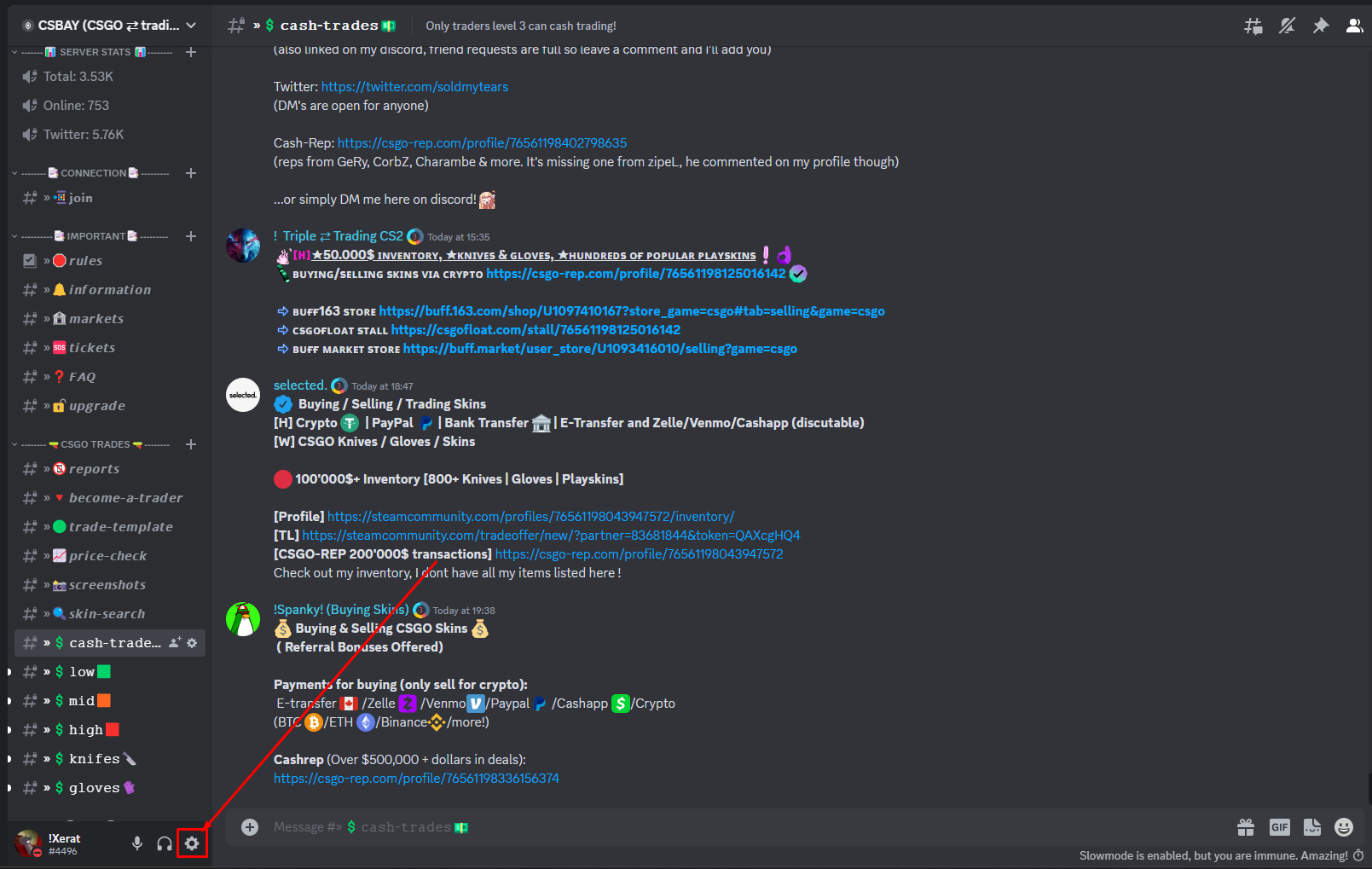Screen dimensions: 1372x869
Task: Open the skin-search channel
Action: (110, 614)
